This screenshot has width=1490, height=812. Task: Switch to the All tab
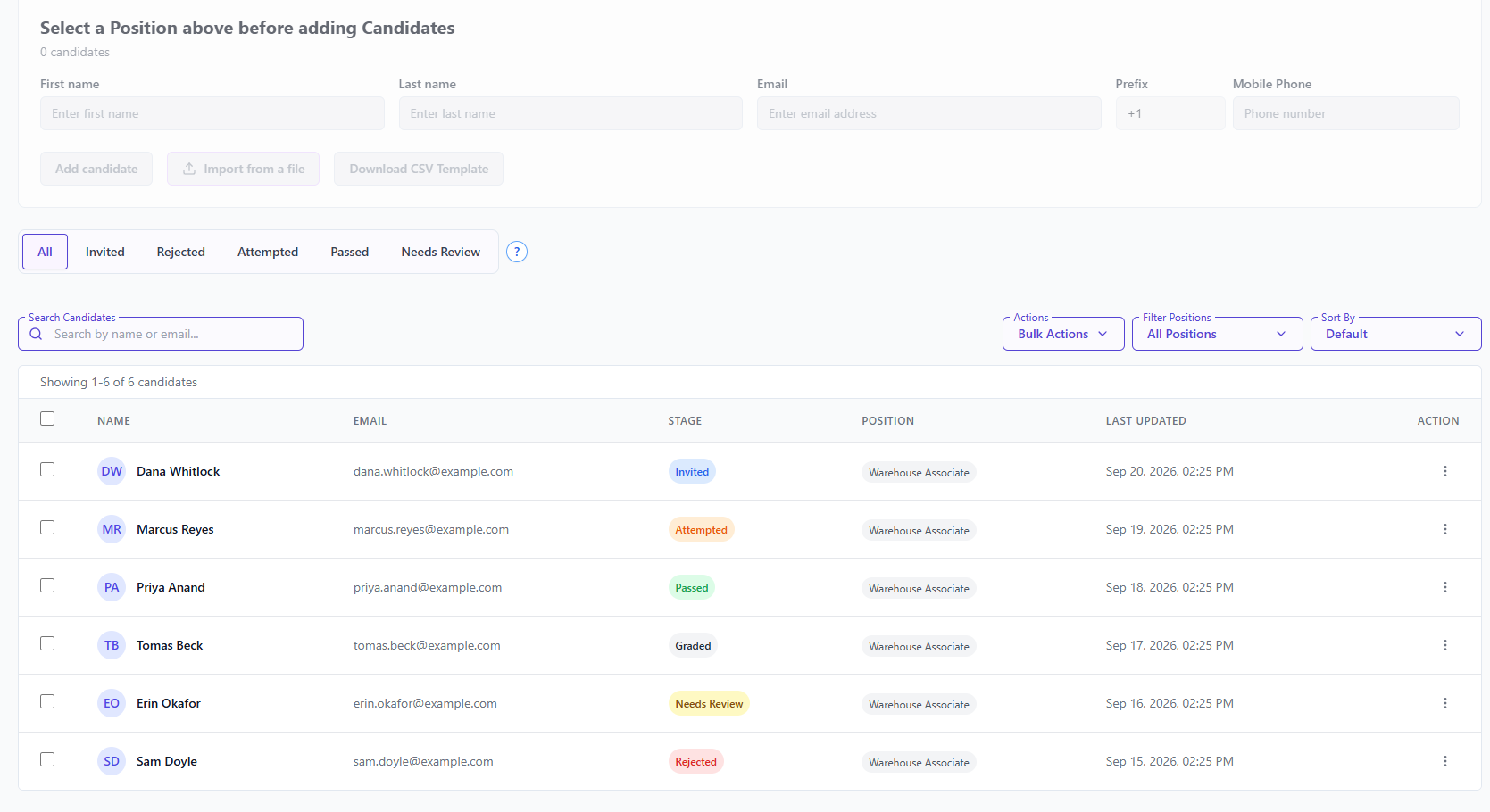45,252
